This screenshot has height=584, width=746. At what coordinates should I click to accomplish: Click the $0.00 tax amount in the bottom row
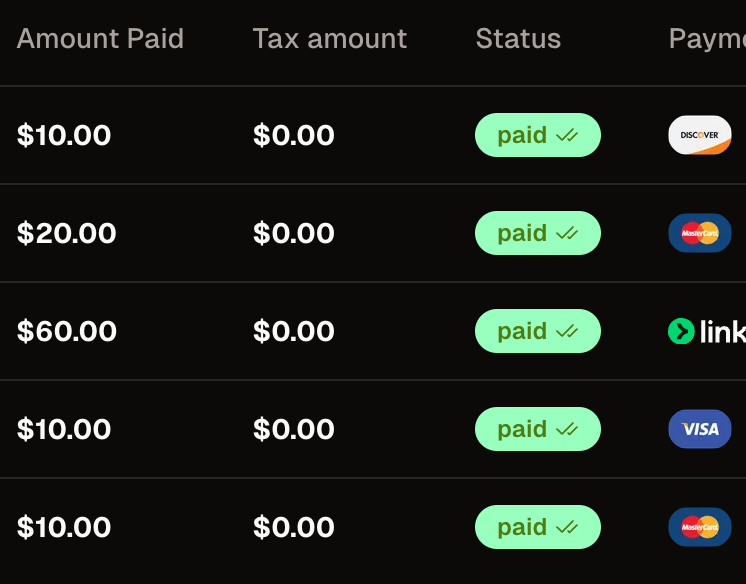point(293,527)
